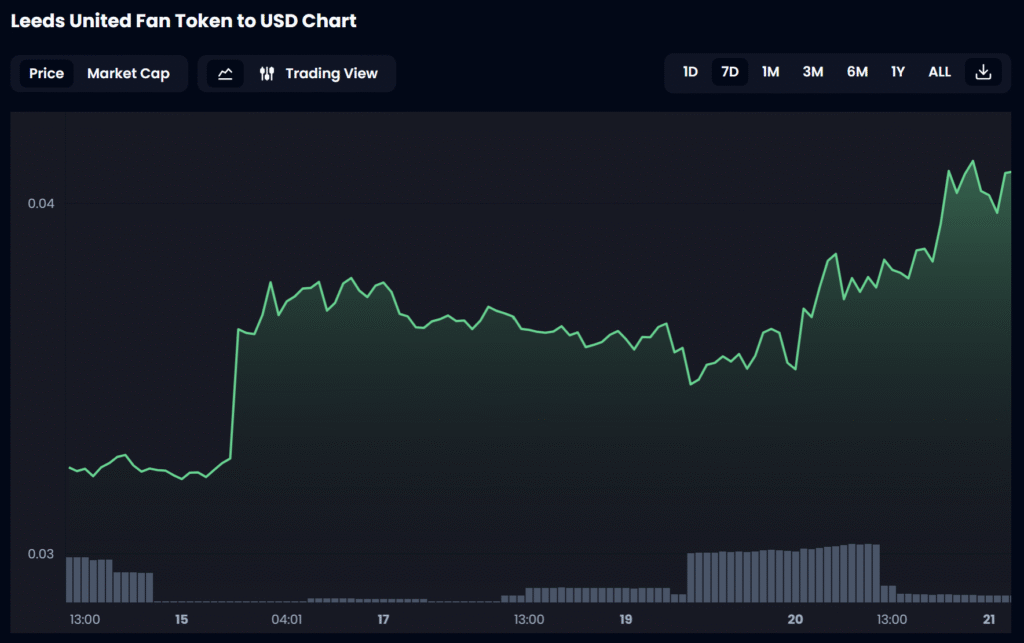The width and height of the screenshot is (1024, 643).
Task: Switch the chart to 3M range
Action: (812, 72)
